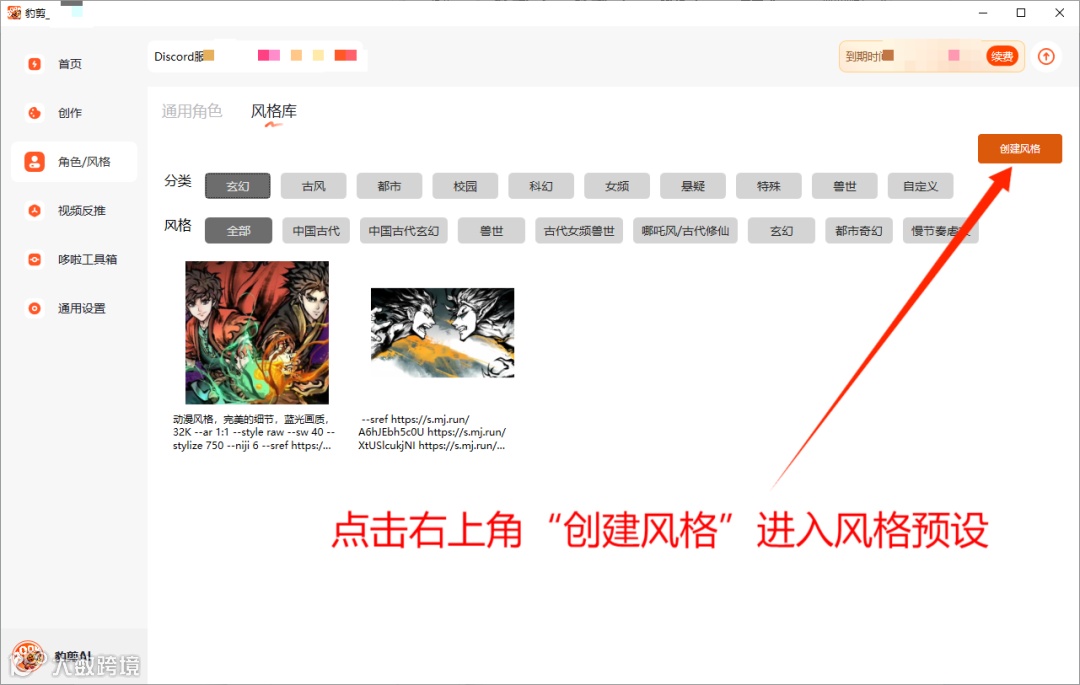This screenshot has height=685, width=1080.
Task: Click the --sref s.mj.run prompt text
Action: pyautogui.click(x=432, y=432)
